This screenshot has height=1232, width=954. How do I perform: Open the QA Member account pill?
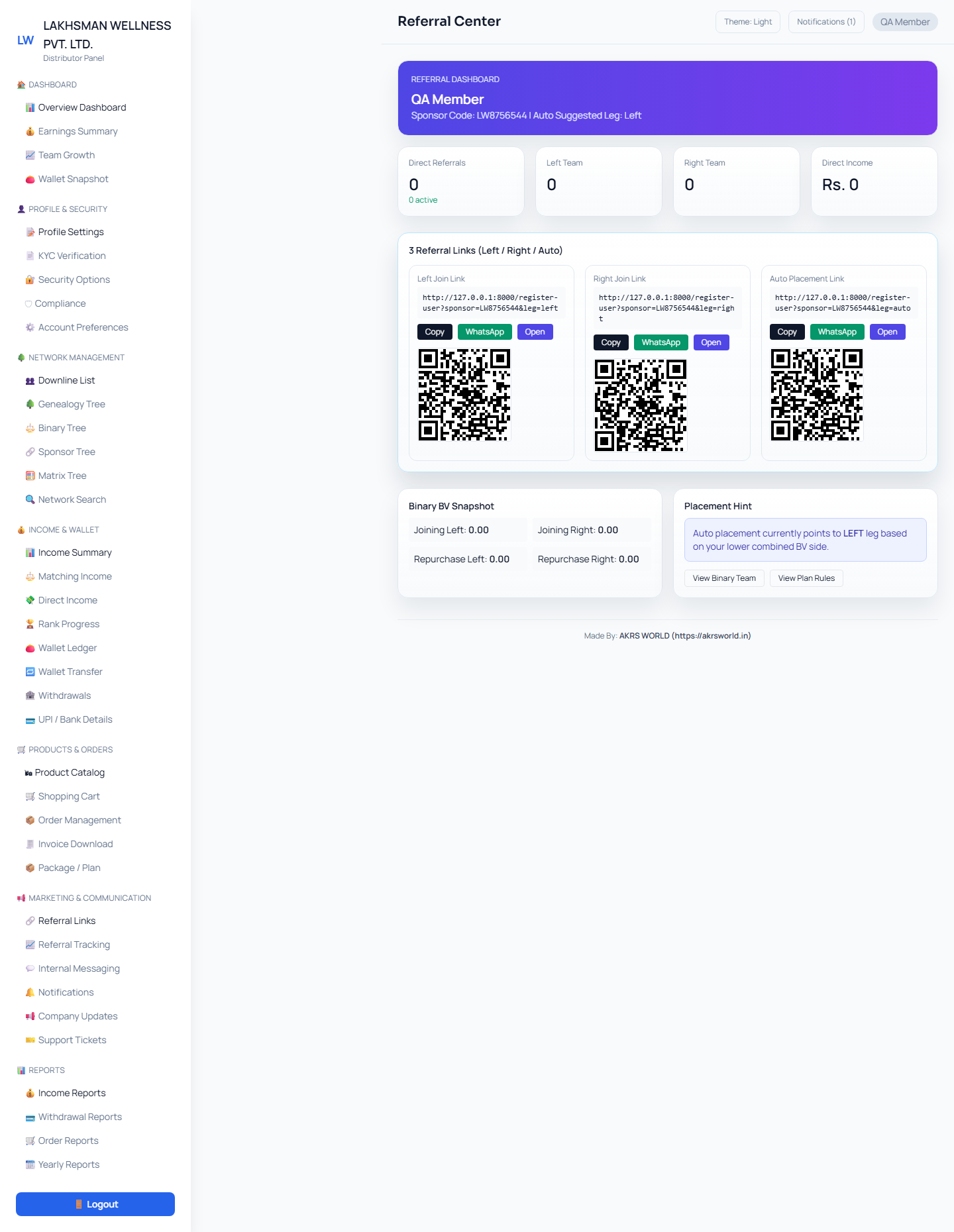click(904, 22)
